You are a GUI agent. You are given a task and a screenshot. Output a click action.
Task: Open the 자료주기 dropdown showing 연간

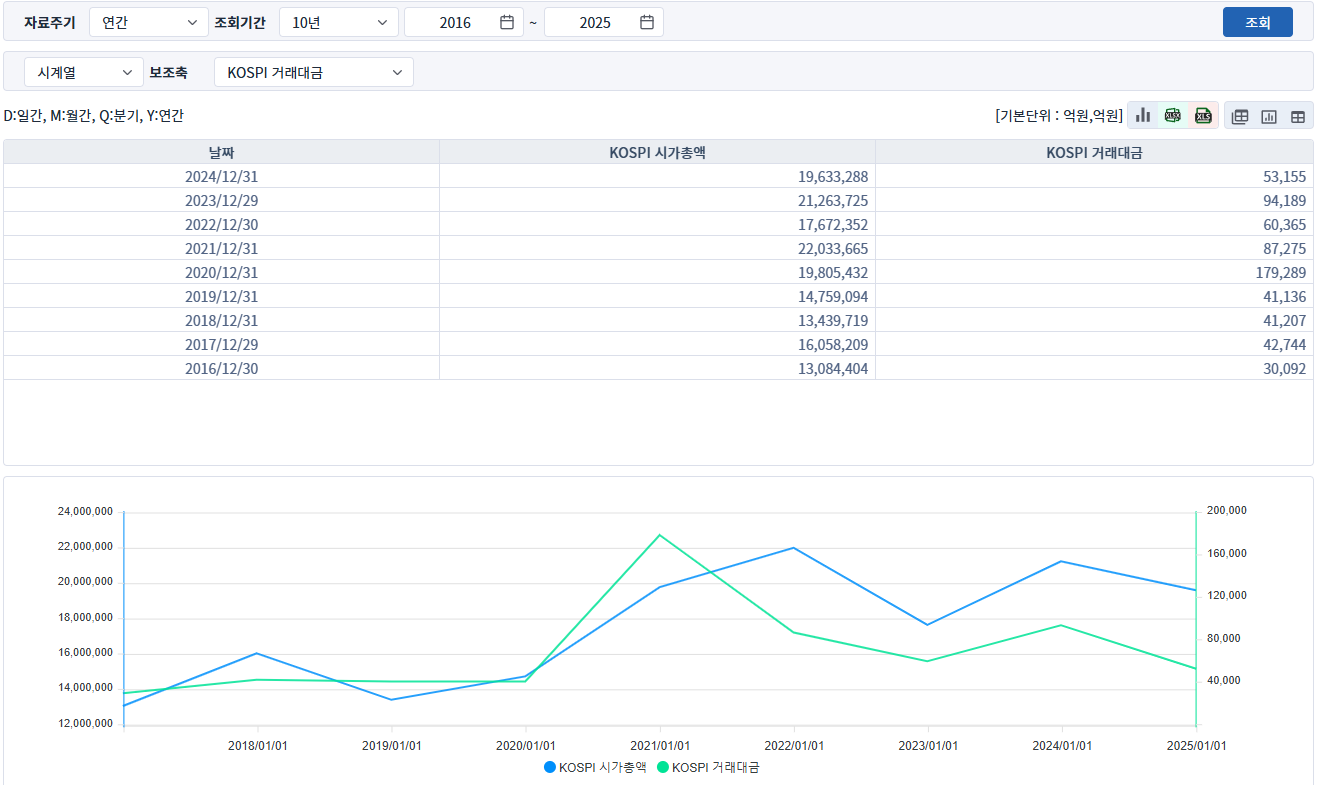point(149,22)
